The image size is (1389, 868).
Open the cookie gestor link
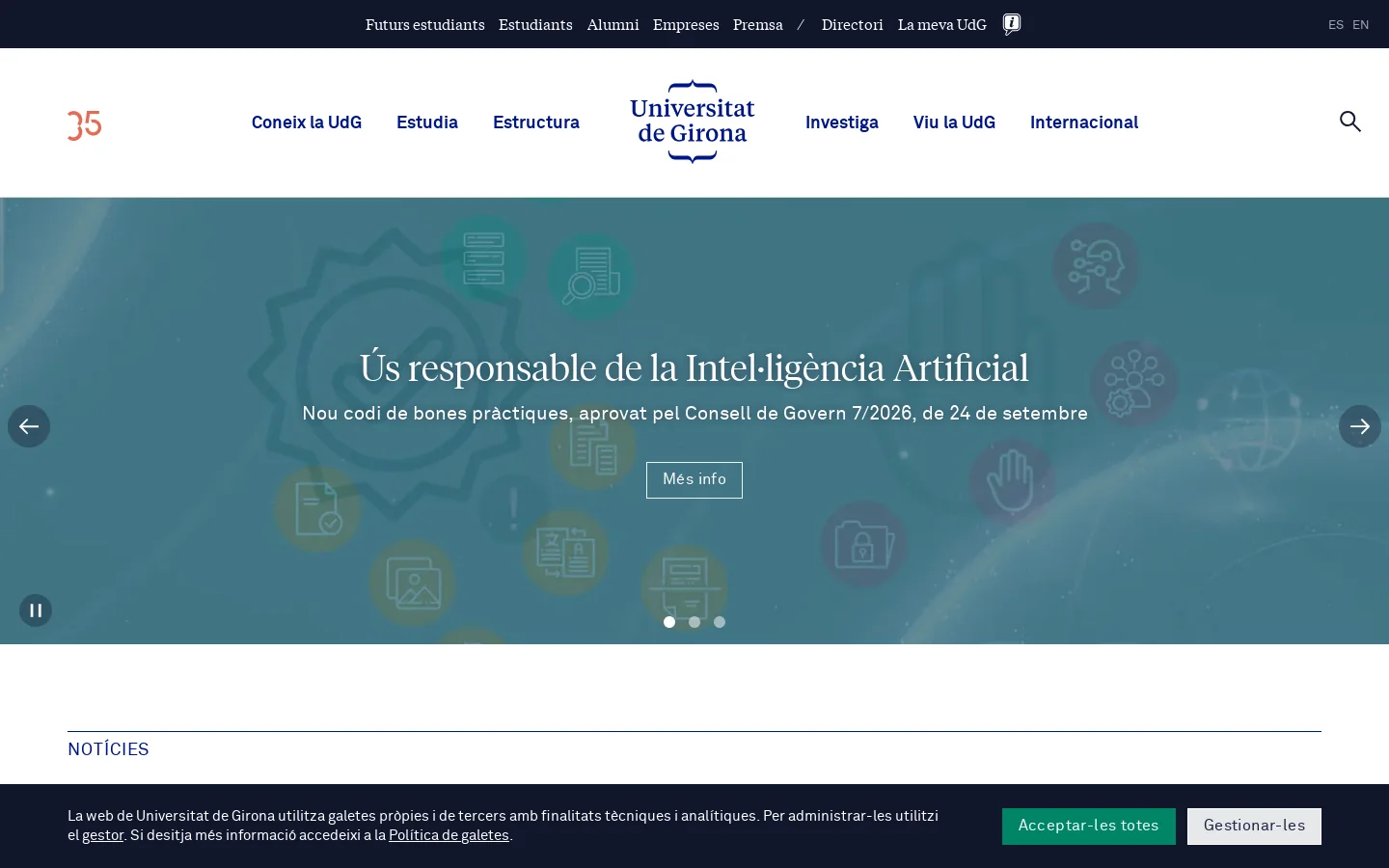point(103,835)
